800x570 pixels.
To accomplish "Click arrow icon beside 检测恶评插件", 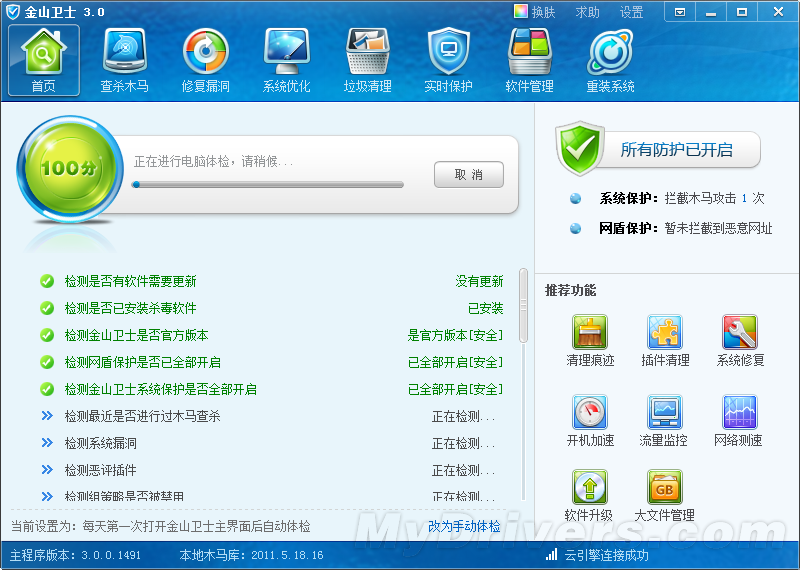I will pyautogui.click(x=47, y=470).
